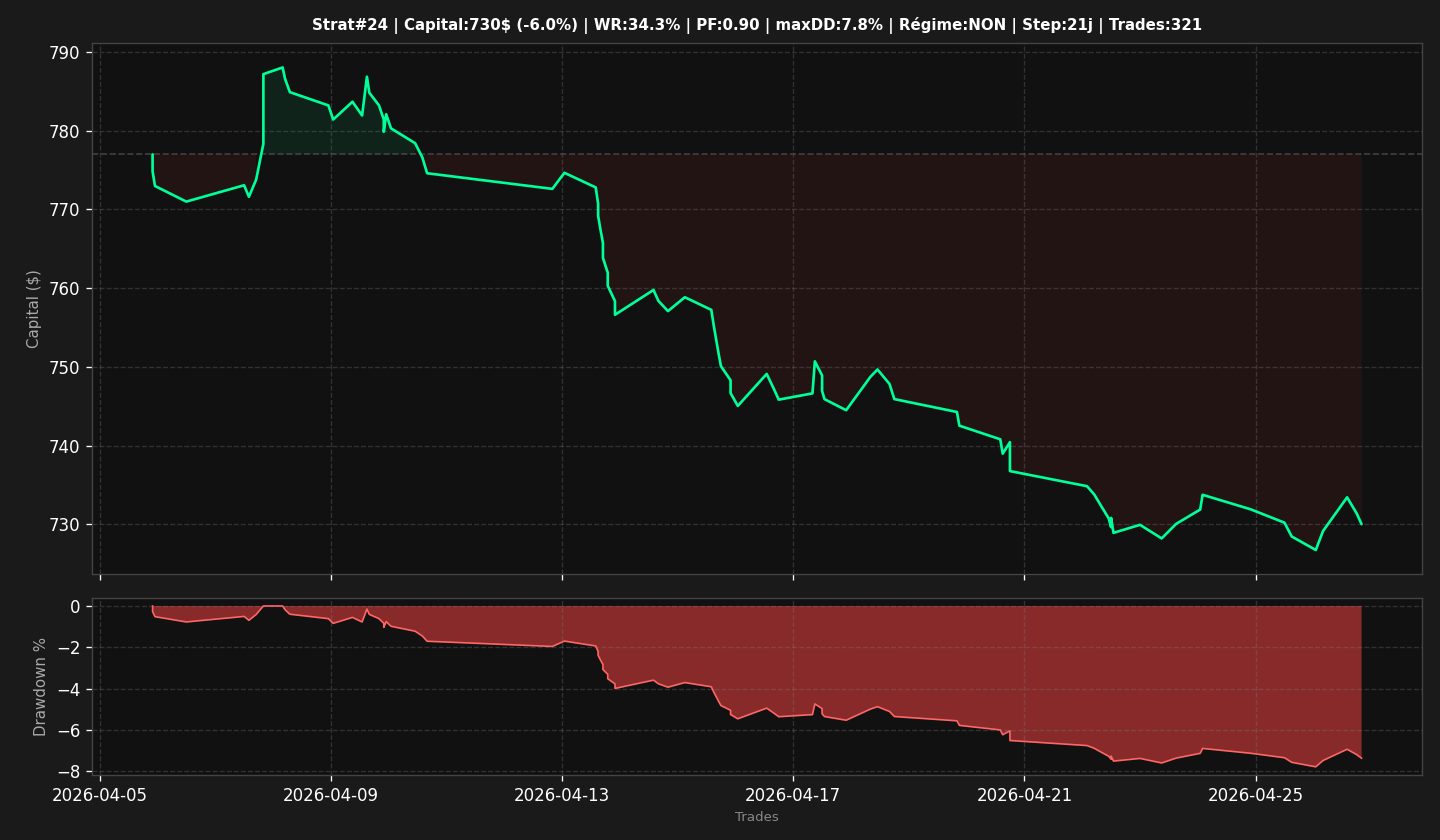Click the 2026-04-17 date label
The width and height of the screenshot is (1440, 840).
pos(793,795)
